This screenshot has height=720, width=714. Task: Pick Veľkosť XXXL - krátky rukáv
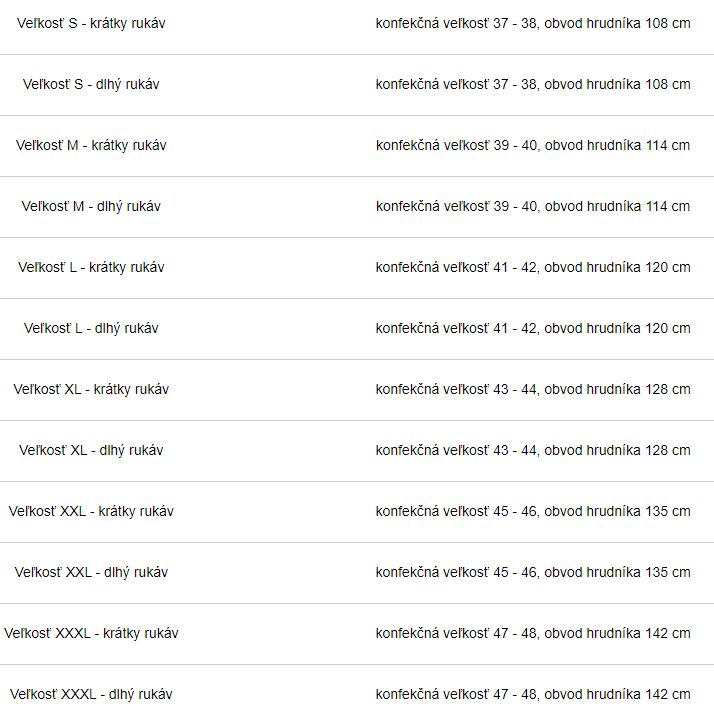click(91, 634)
